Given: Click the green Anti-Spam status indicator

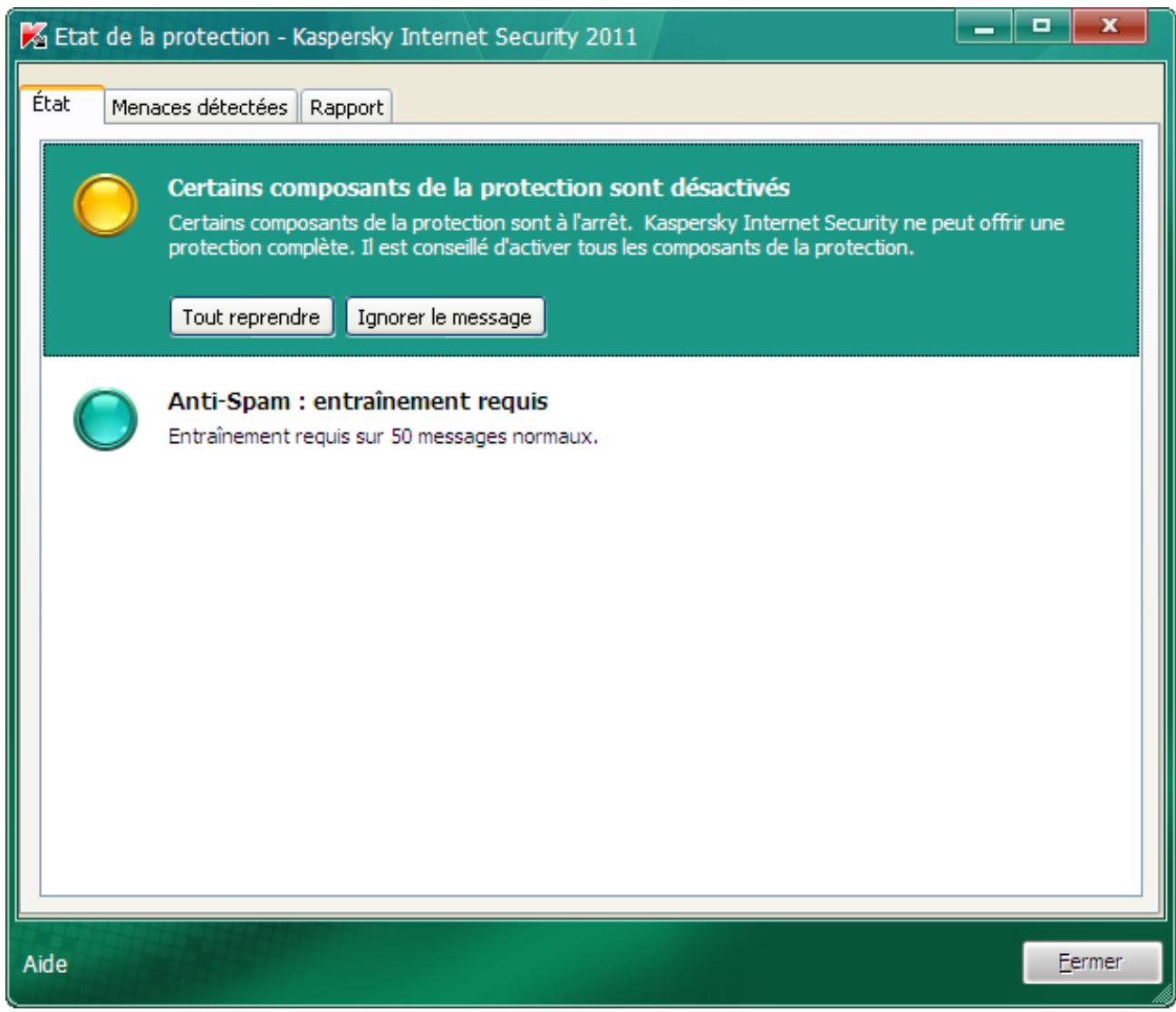Looking at the screenshot, I should pyautogui.click(x=105, y=419).
